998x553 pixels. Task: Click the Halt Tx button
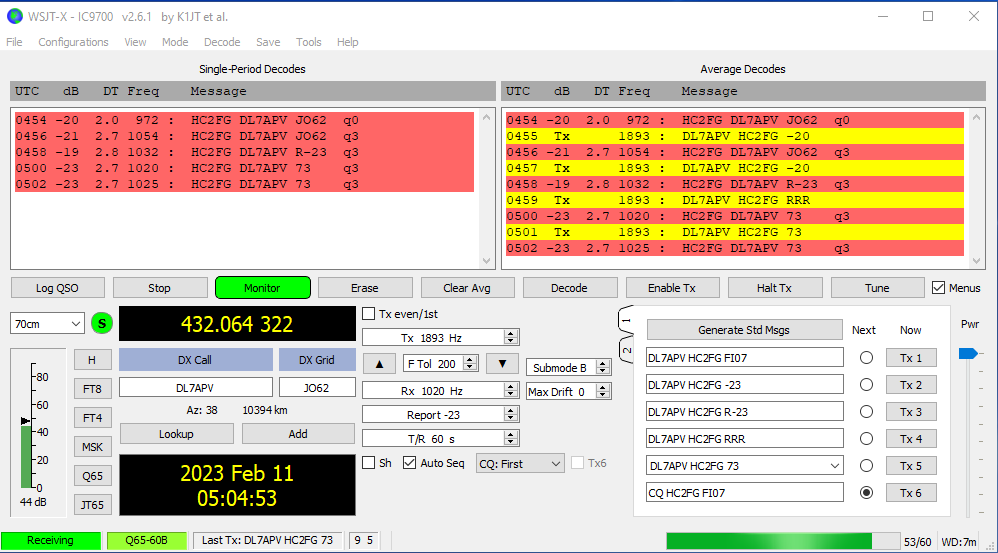(x=775, y=288)
